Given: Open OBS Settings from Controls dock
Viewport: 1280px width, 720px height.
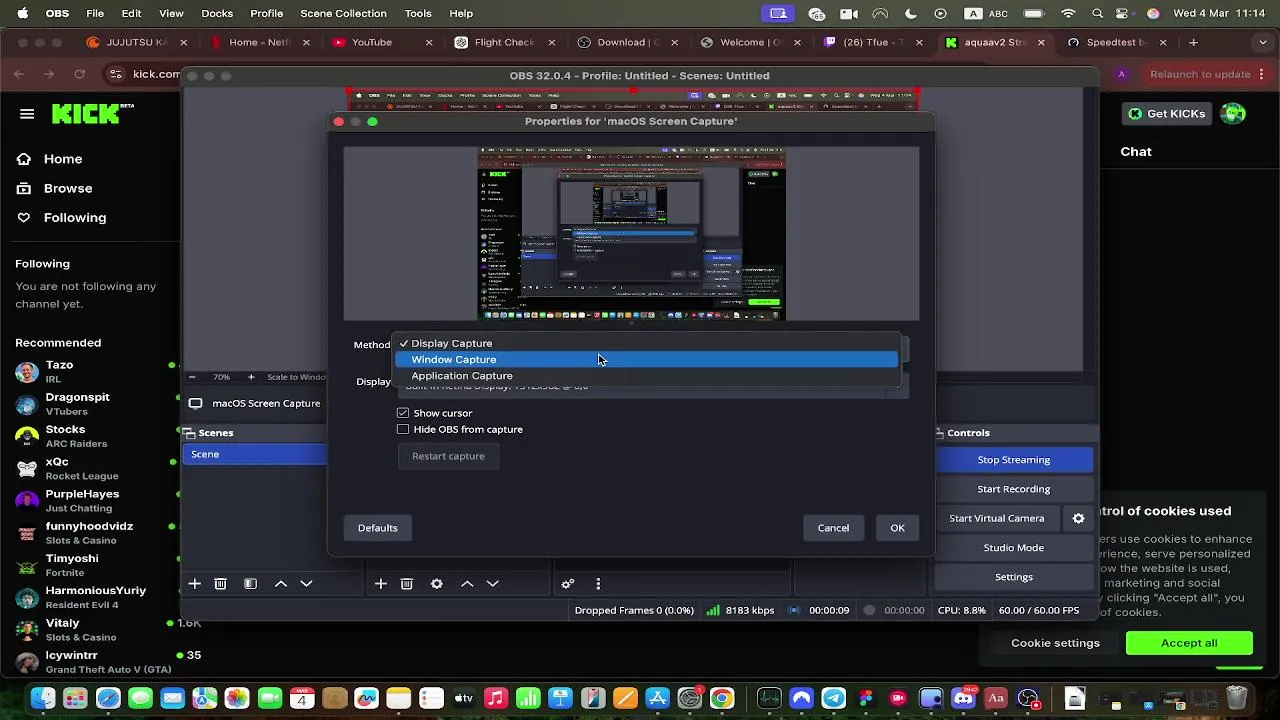Looking at the screenshot, I should [x=1013, y=577].
